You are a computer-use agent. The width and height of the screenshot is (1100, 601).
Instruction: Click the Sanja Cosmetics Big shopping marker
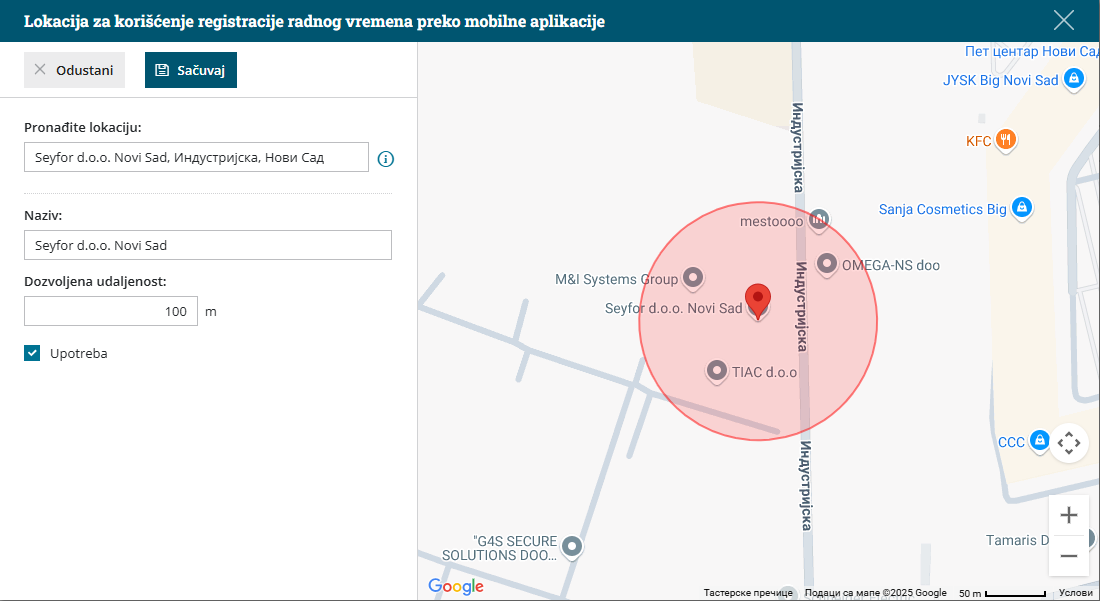[x=1022, y=208]
